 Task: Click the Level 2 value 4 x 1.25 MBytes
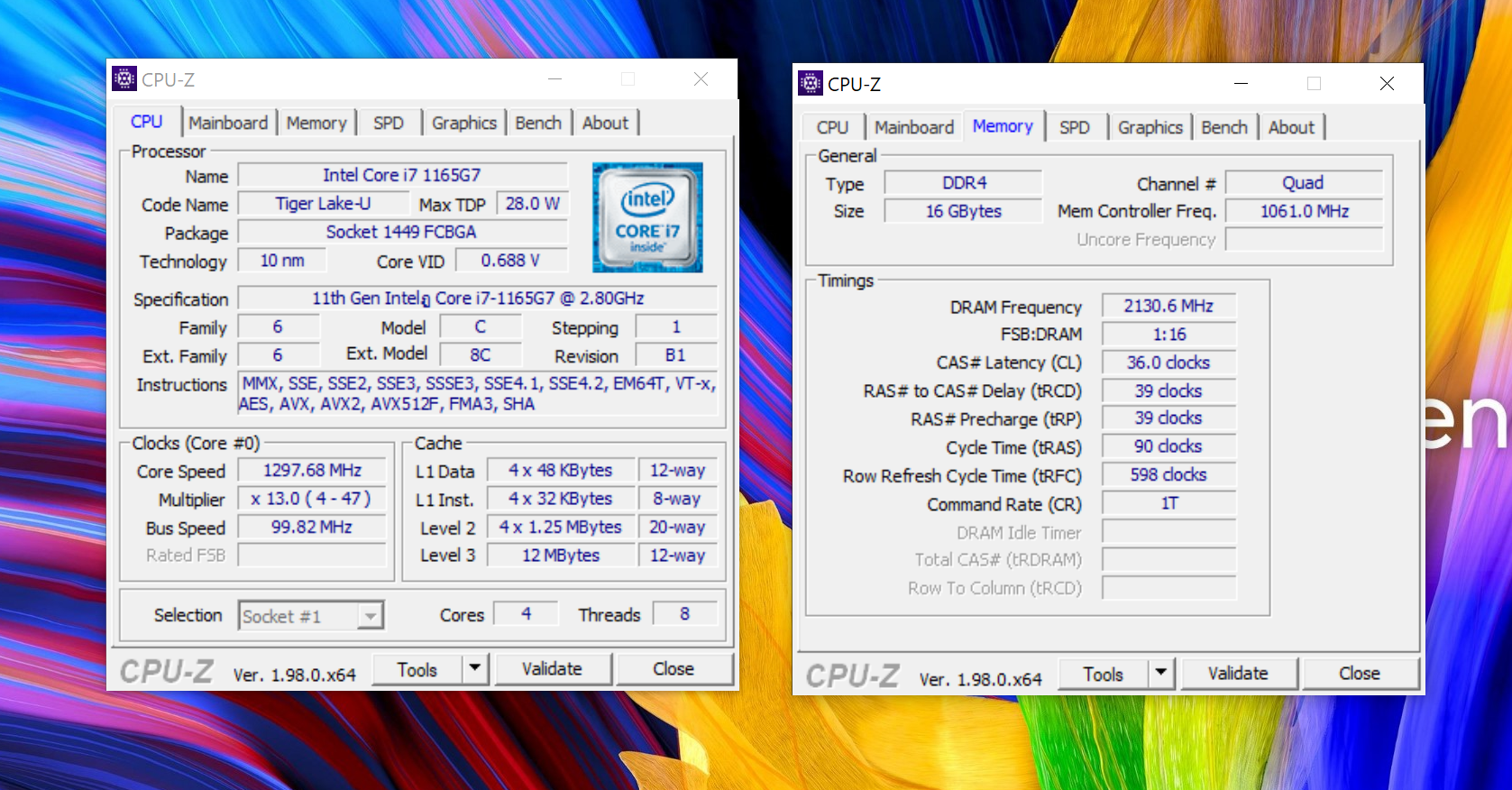point(560,527)
